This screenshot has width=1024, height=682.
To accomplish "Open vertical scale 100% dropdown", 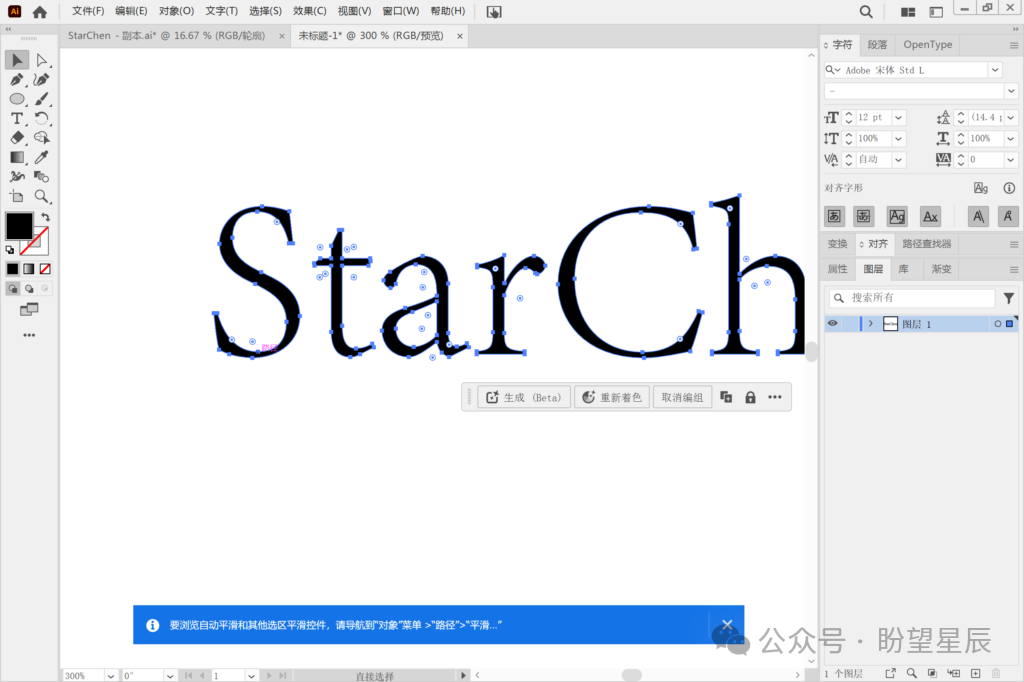I will pos(899,138).
